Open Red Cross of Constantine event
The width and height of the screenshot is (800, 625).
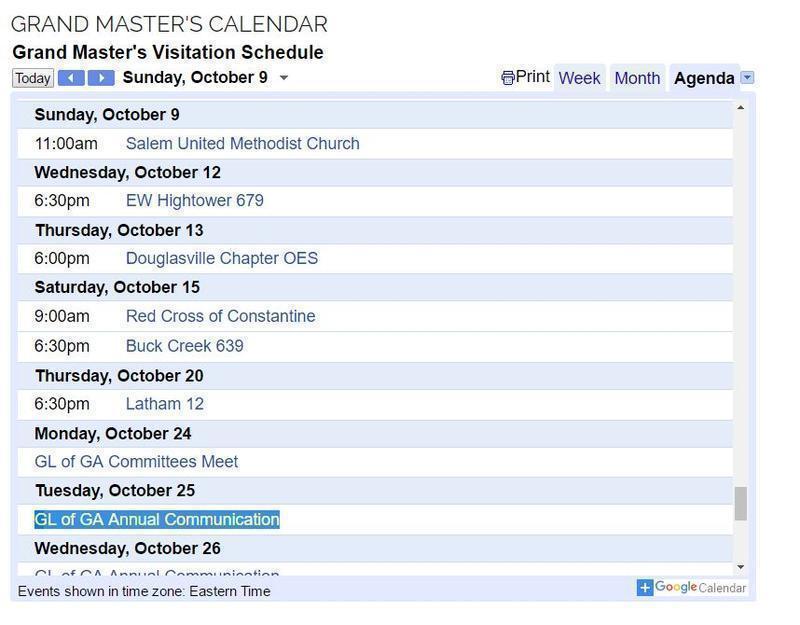tap(220, 316)
